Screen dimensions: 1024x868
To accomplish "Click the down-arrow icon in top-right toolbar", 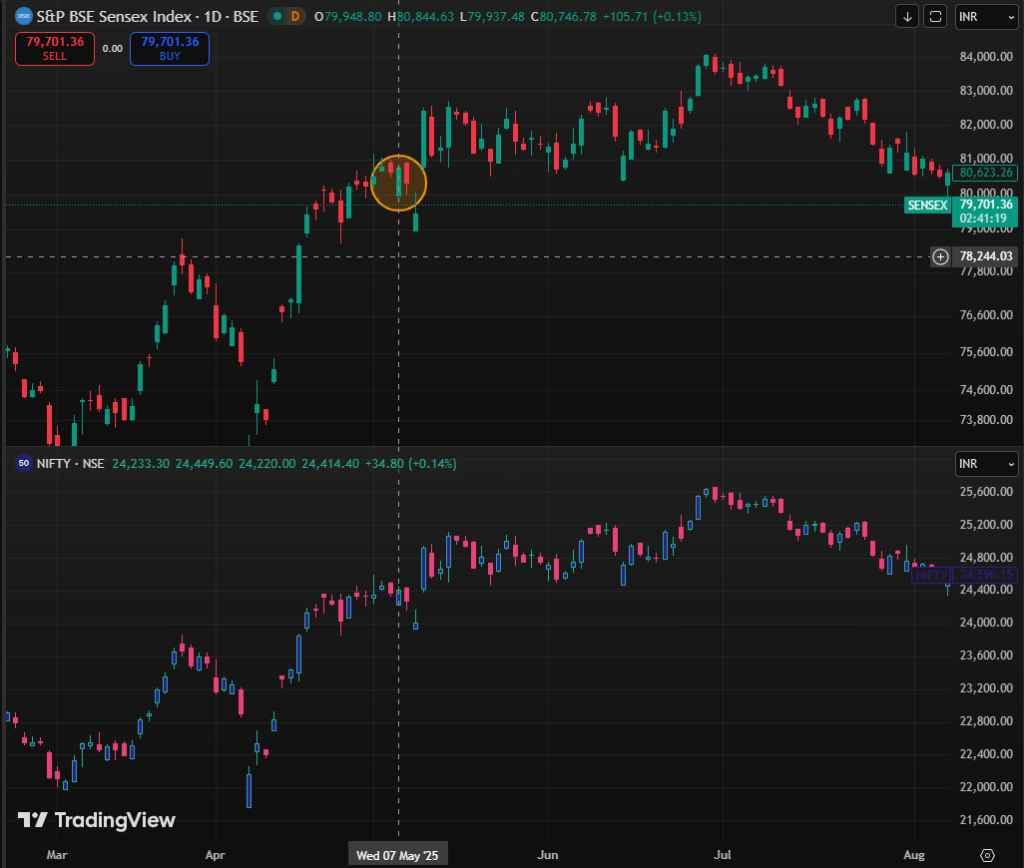I will coord(907,17).
